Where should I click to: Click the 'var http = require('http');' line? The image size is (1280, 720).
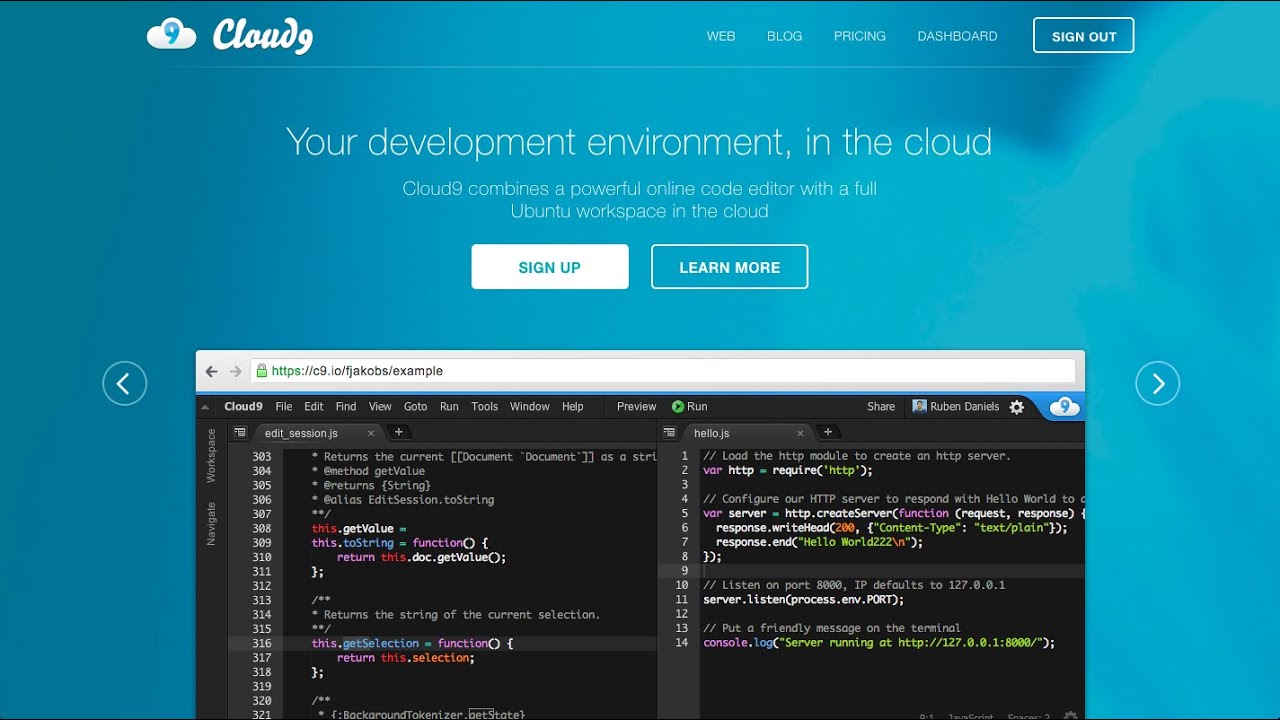pos(788,470)
